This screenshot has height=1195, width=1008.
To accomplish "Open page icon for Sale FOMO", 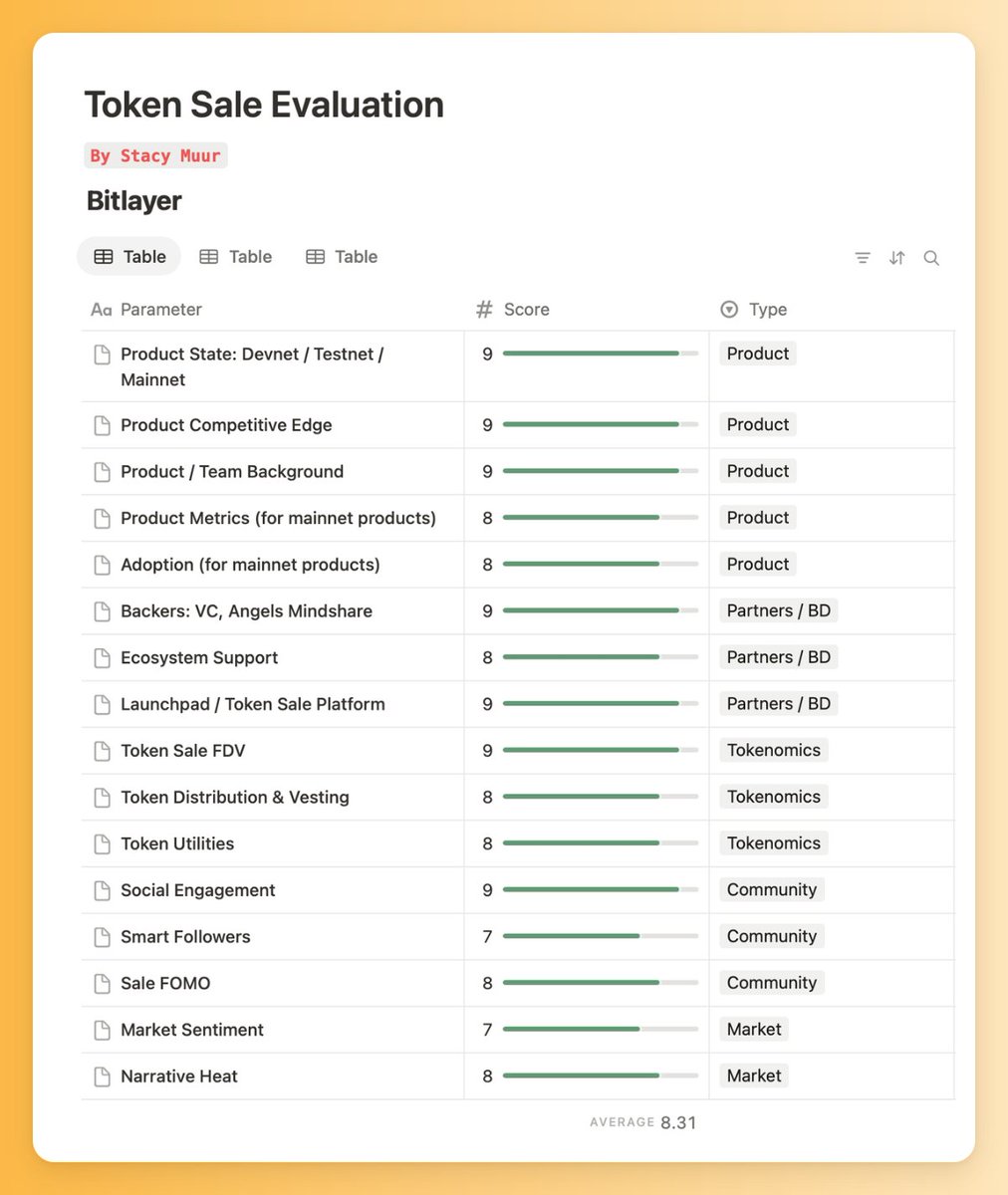I will coord(102,984).
